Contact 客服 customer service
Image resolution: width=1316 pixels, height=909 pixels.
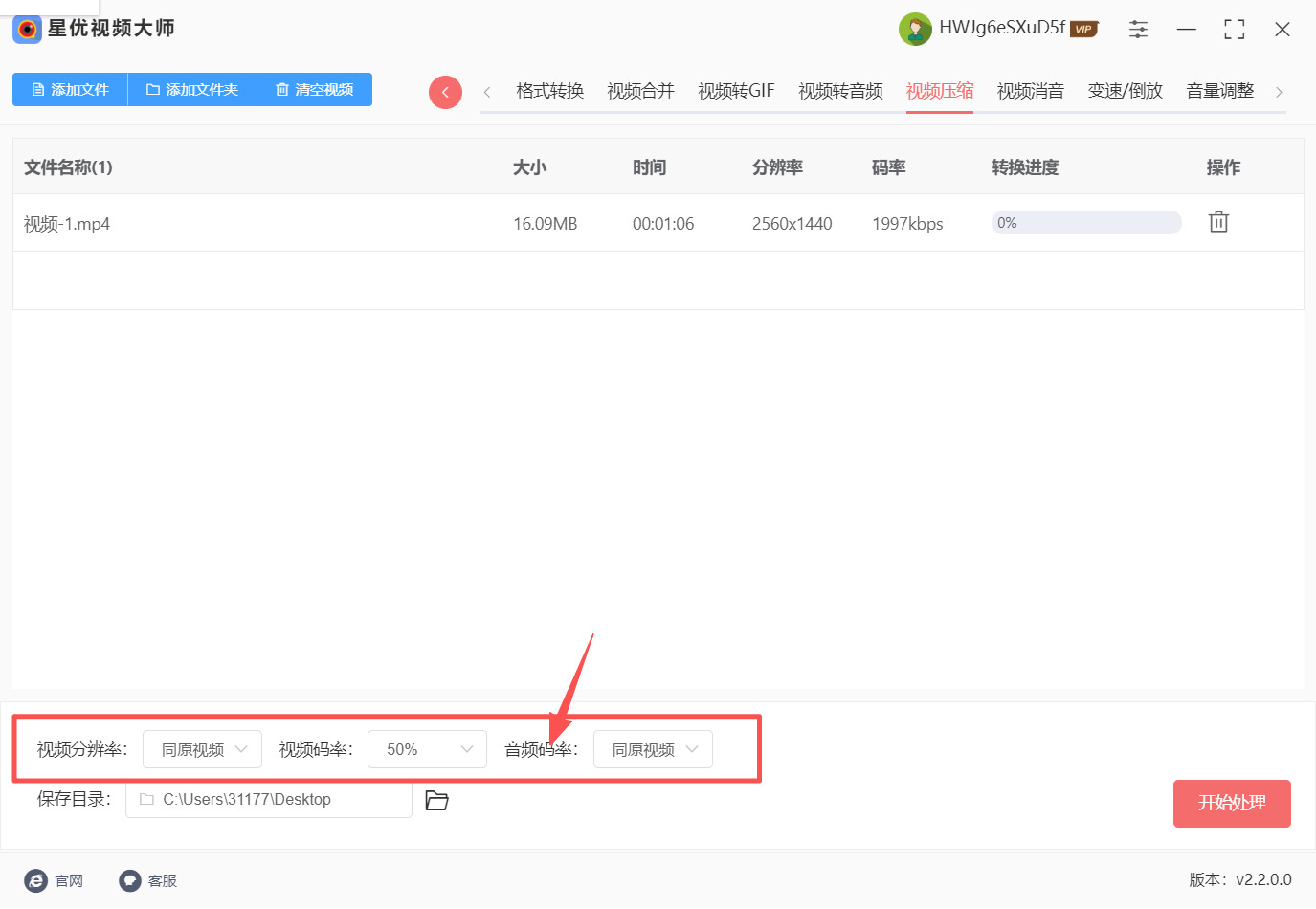pyautogui.click(x=147, y=880)
